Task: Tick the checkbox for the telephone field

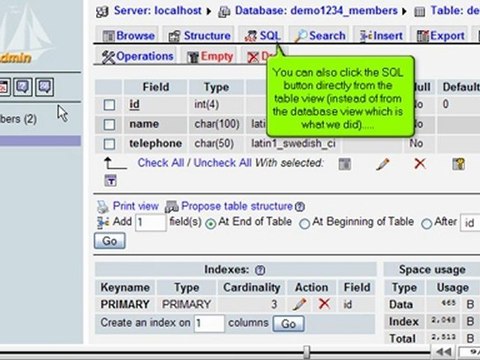Action: click(x=109, y=144)
